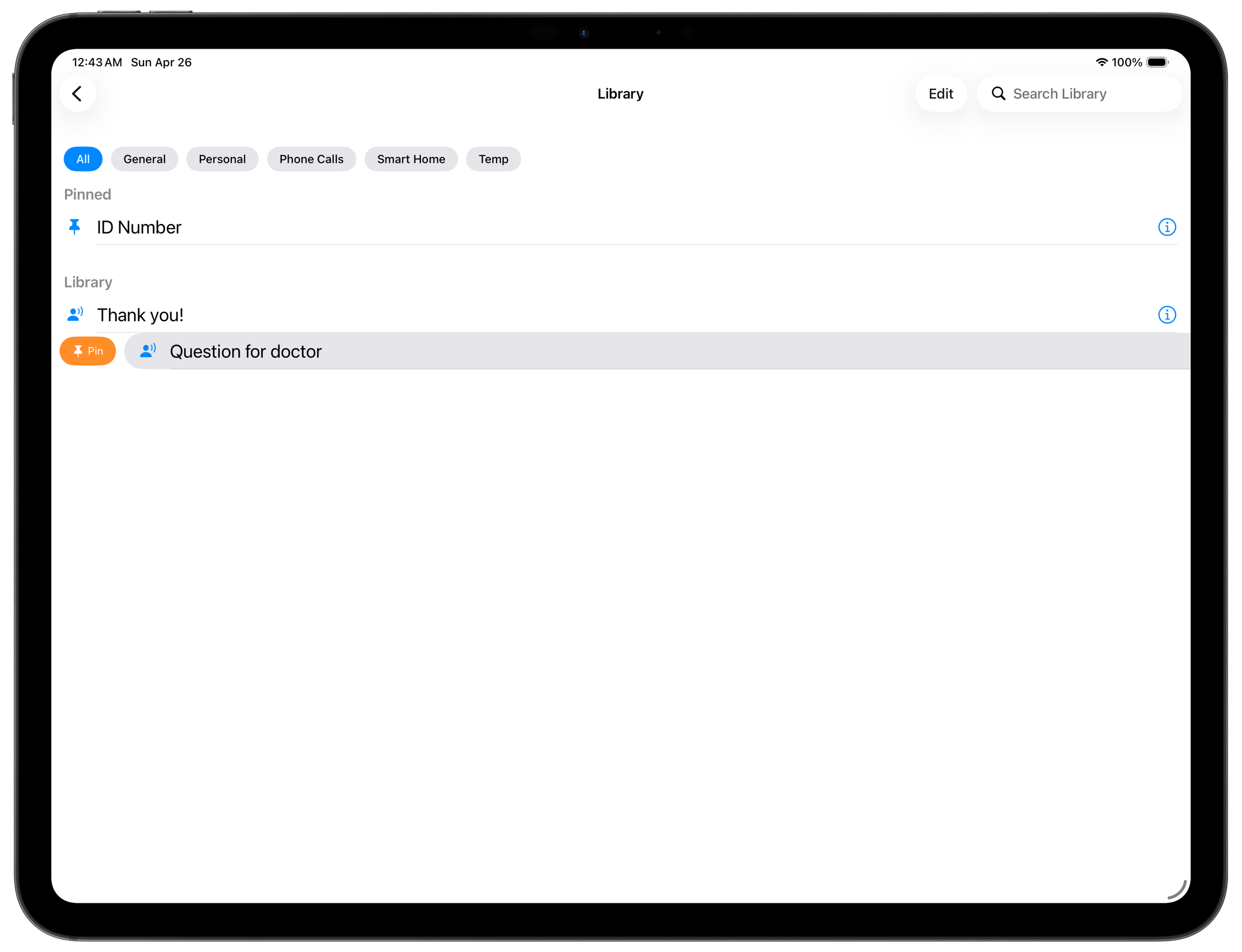Toggle the Temp filter
The height and width of the screenshot is (952, 1242).
[493, 159]
